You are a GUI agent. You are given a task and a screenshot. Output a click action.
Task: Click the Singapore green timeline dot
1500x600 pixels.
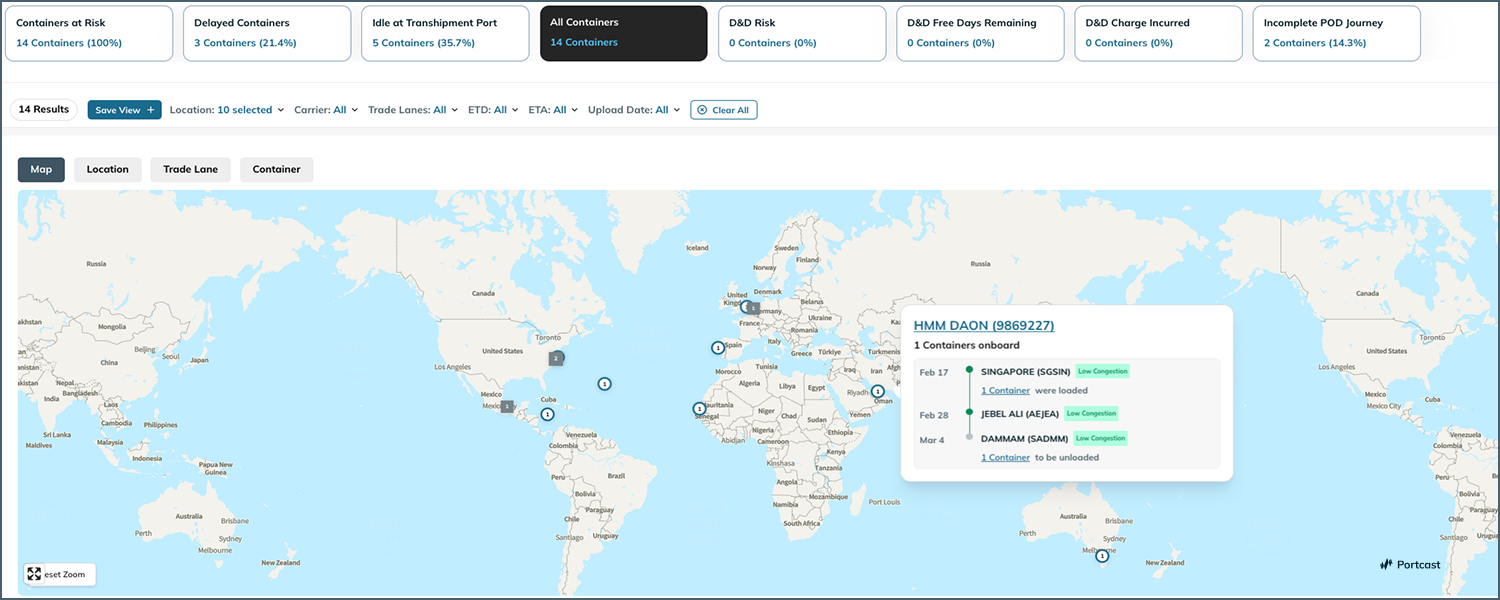969,371
